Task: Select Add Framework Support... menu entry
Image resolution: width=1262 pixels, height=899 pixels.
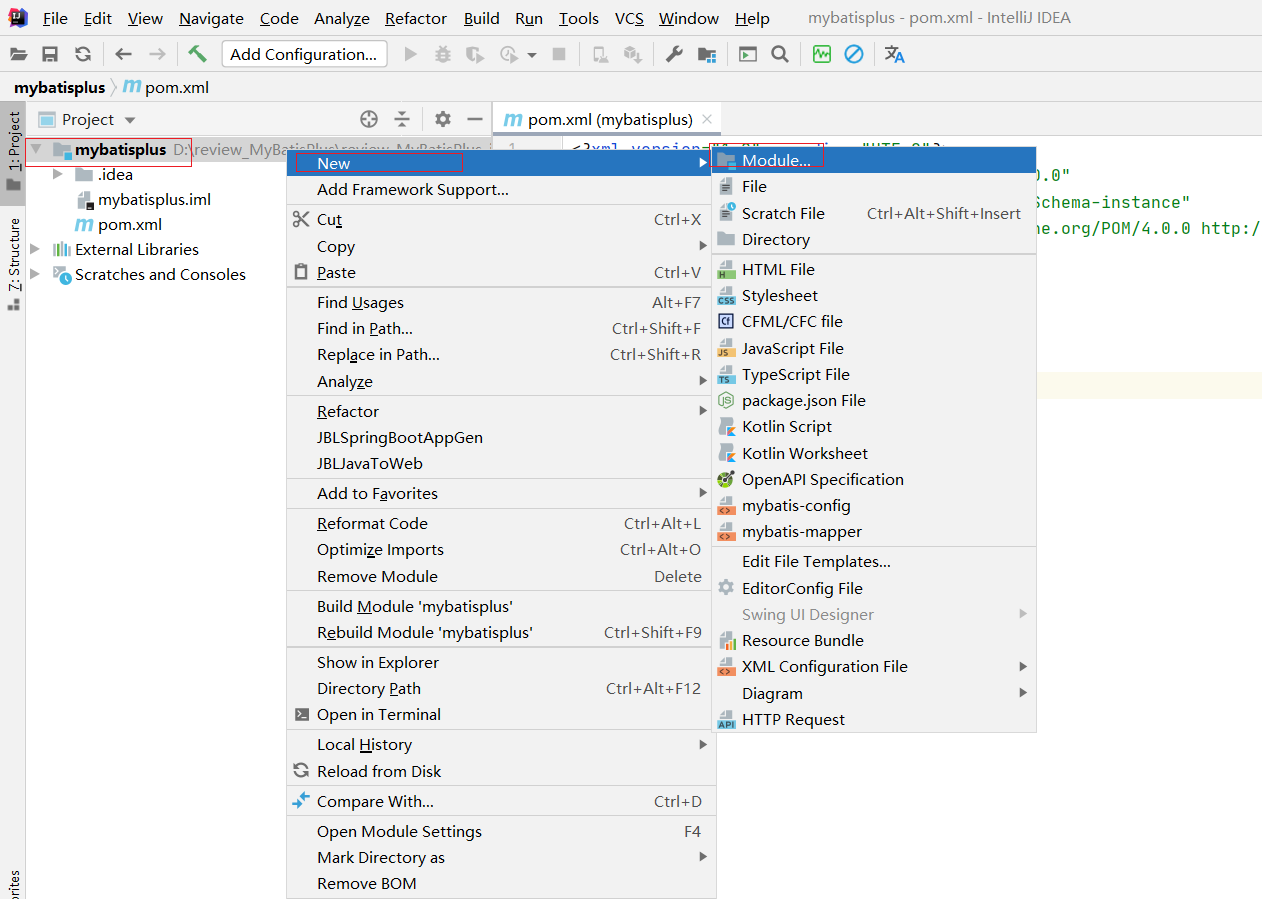Action: click(500, 189)
